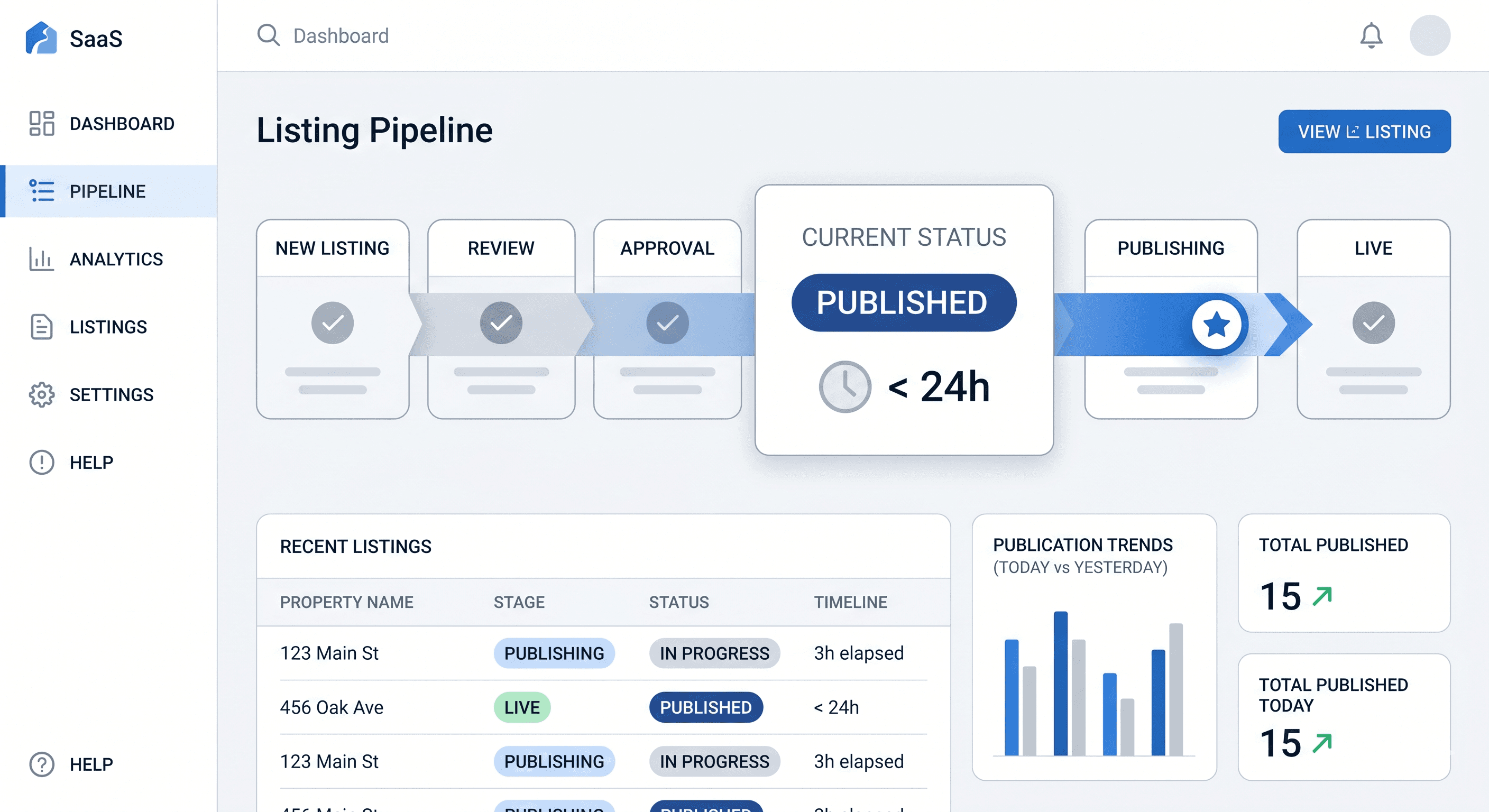Screen dimensions: 1489x812
Task: Click the PROPERTY NAME column header
Action: click(x=347, y=602)
